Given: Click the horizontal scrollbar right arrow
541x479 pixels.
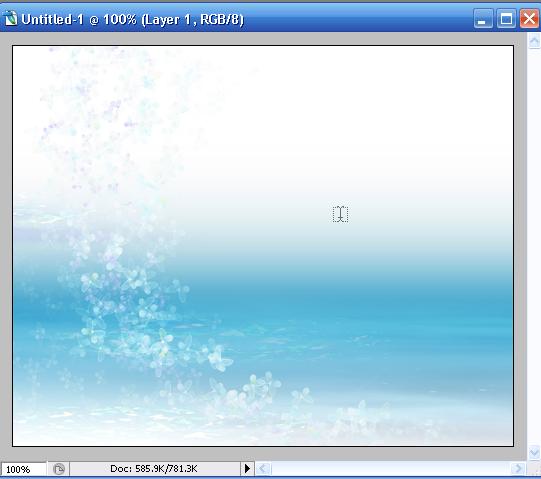Looking at the screenshot, I should [x=517, y=469].
